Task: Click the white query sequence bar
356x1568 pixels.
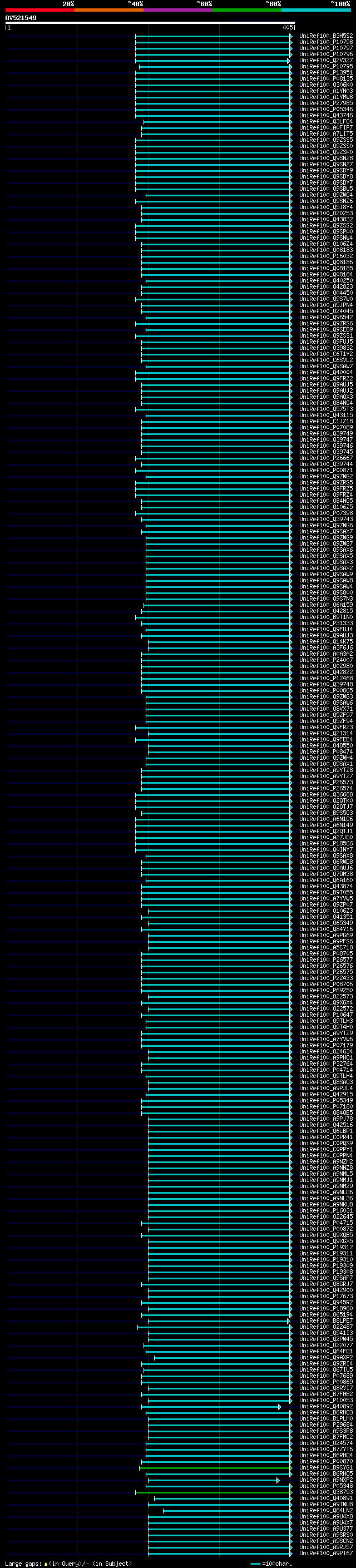Action: [x=150, y=23]
